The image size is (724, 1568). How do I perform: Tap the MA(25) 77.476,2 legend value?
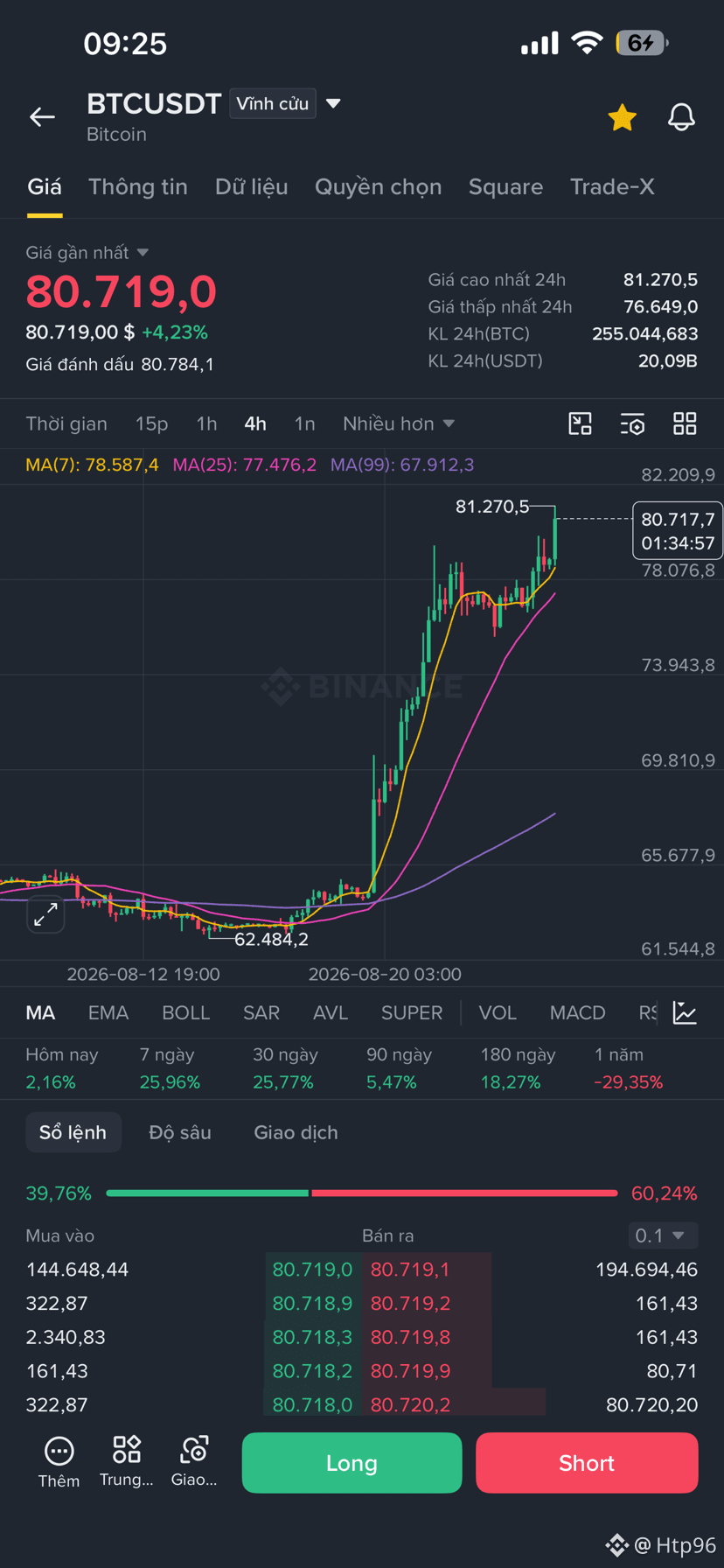[245, 465]
